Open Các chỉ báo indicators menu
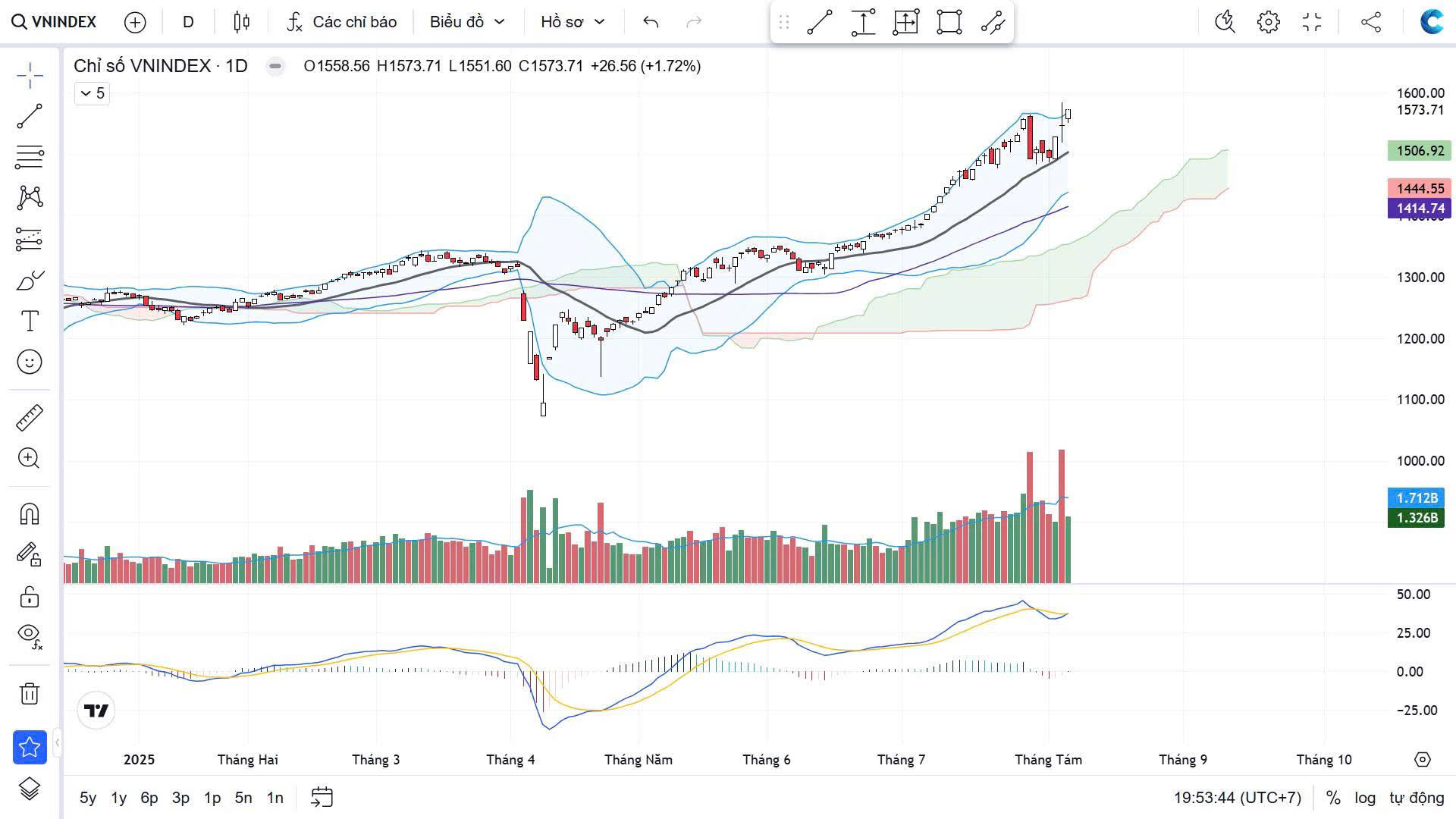The image size is (1456, 819). tap(342, 22)
